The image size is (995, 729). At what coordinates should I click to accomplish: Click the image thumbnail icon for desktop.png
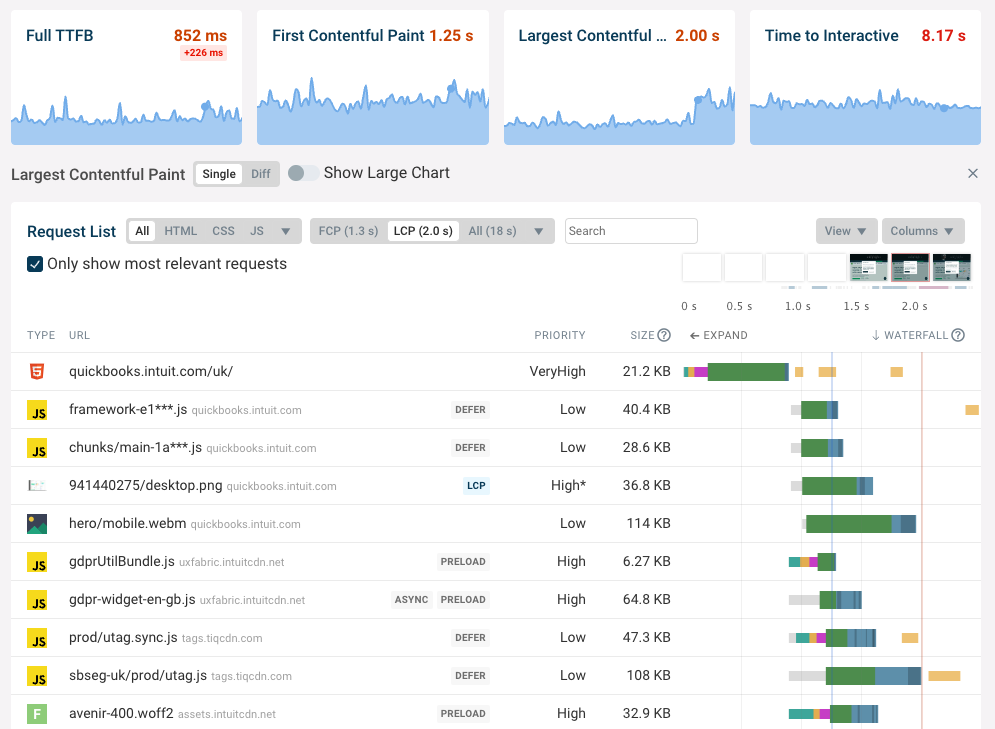coord(37,486)
